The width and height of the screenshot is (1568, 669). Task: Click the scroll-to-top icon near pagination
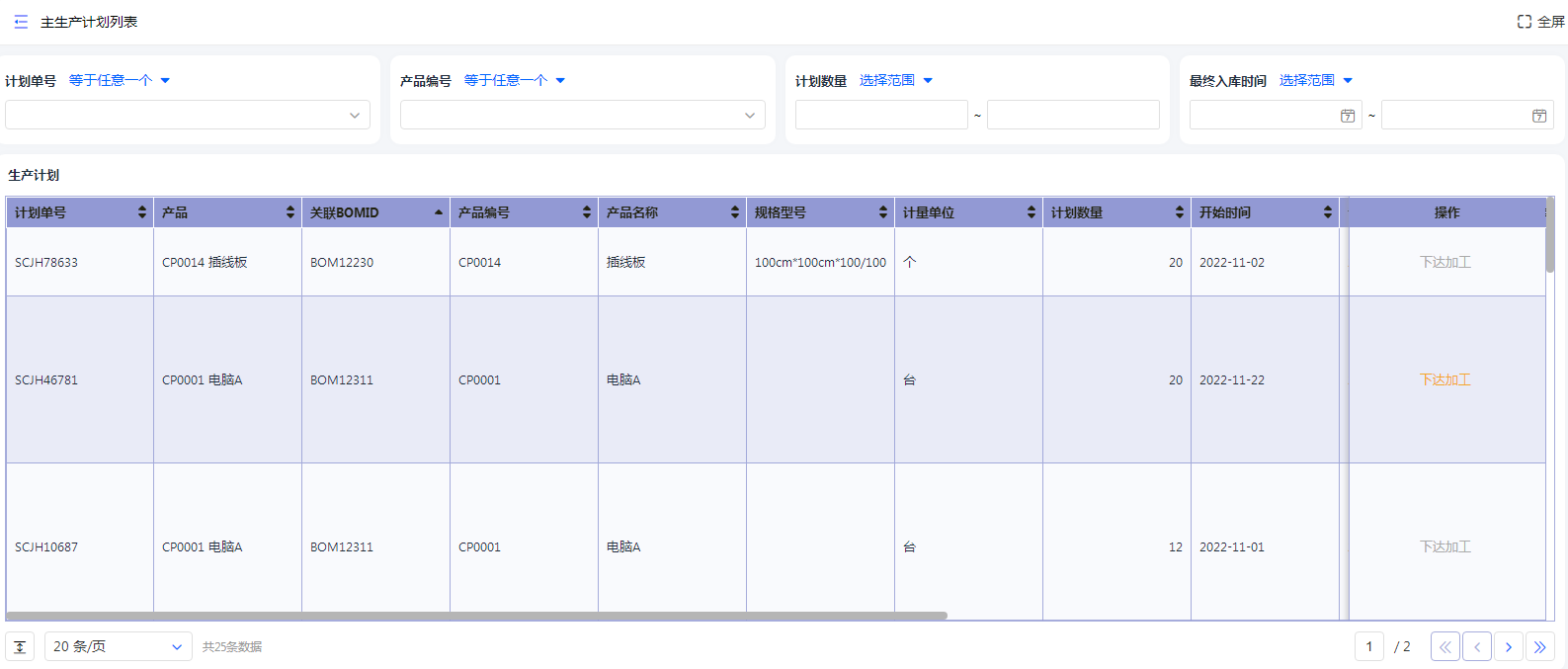[20, 646]
